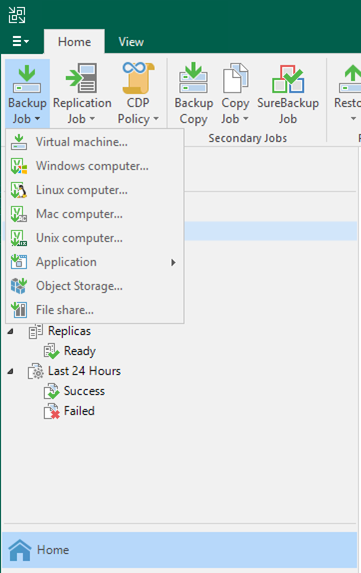Open the Replication Job ribbon icon

click(x=81, y=78)
